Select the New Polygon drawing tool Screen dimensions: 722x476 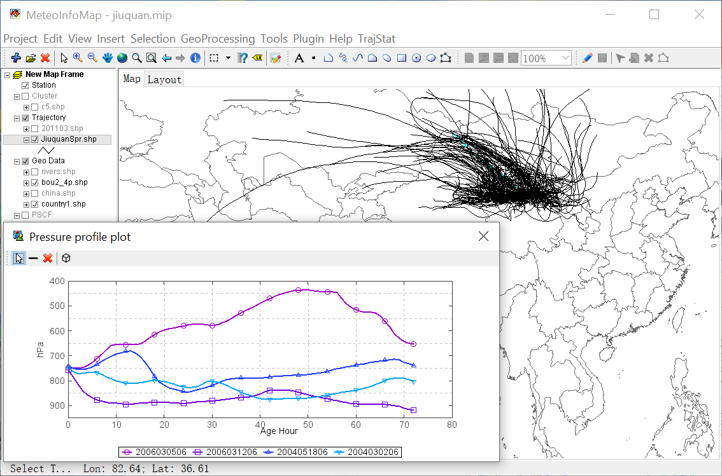click(373, 58)
